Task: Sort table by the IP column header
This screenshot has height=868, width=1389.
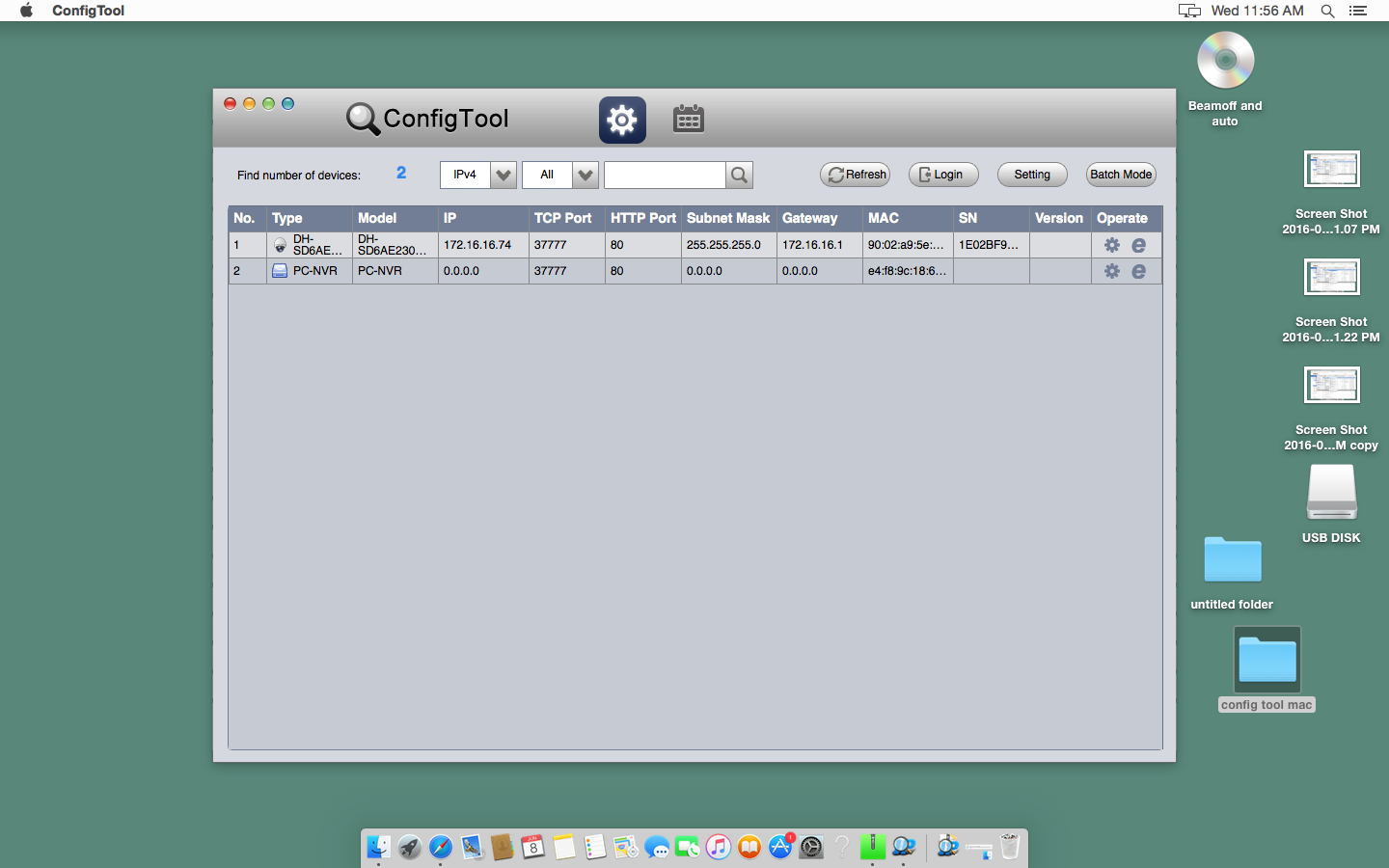Action: click(483, 218)
